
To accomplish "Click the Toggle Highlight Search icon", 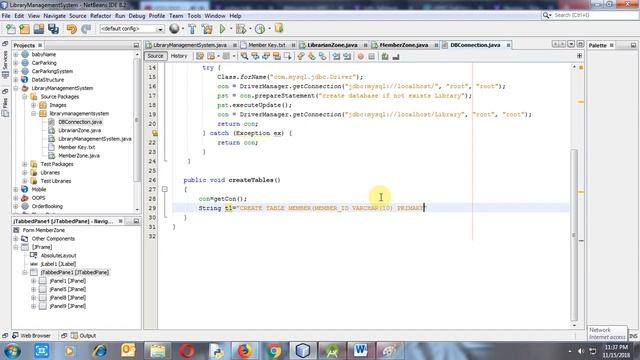I will pyautogui.click(x=277, y=56).
